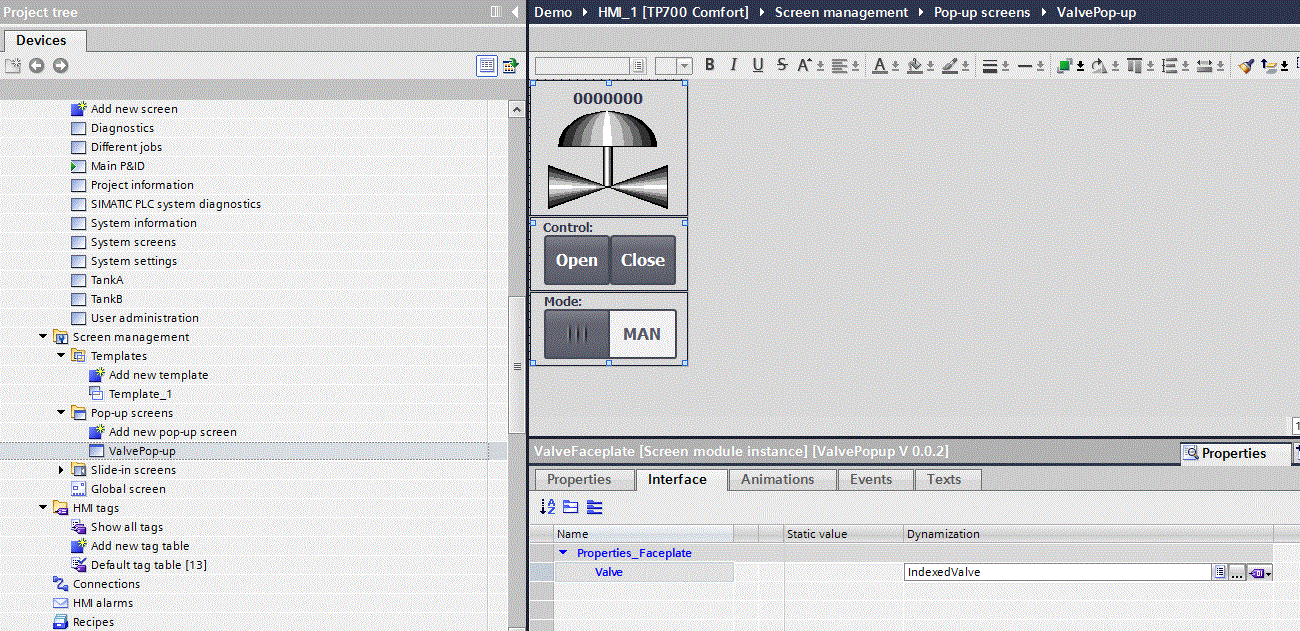Image resolution: width=1300 pixels, height=631 pixels.
Task: Open the dynamization type dropdown beside IndexedValve
Action: click(x=1260, y=572)
